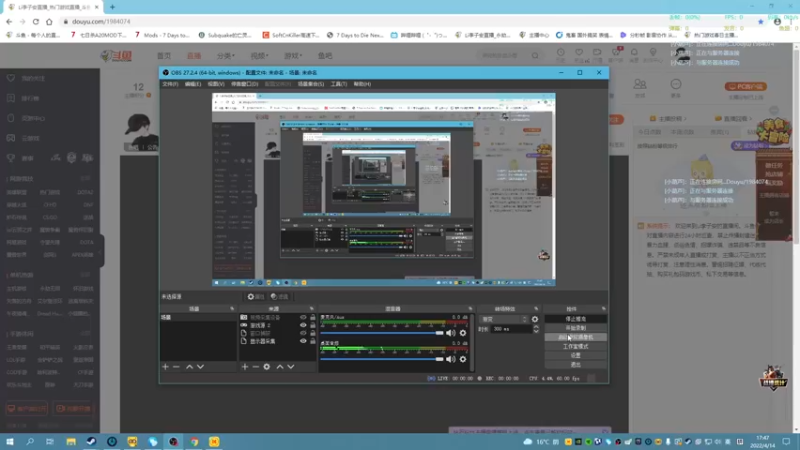Screen dimensions: 800x450
Task: Open Google Chrome from the taskbar
Action: 194,442
